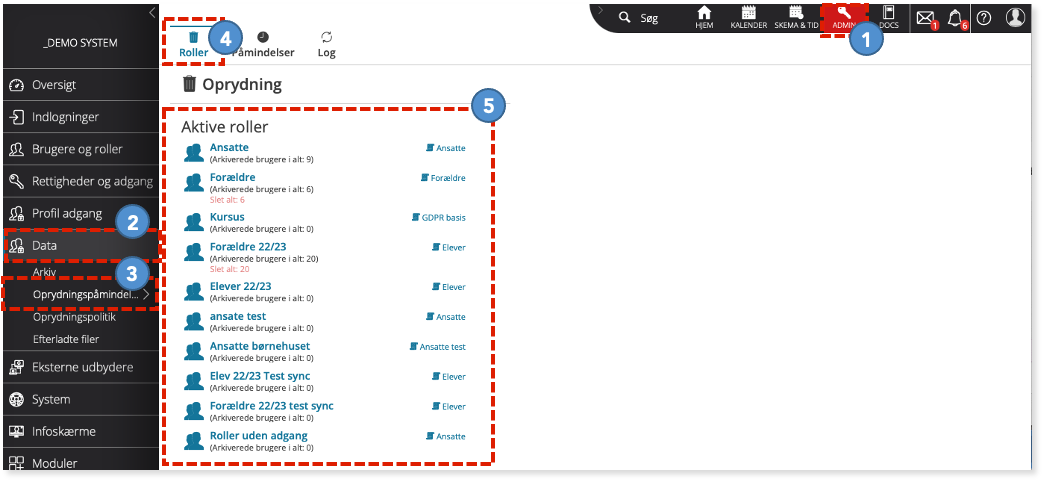Open the Forældre role link
The height and width of the screenshot is (484, 1043).
[x=232, y=177]
